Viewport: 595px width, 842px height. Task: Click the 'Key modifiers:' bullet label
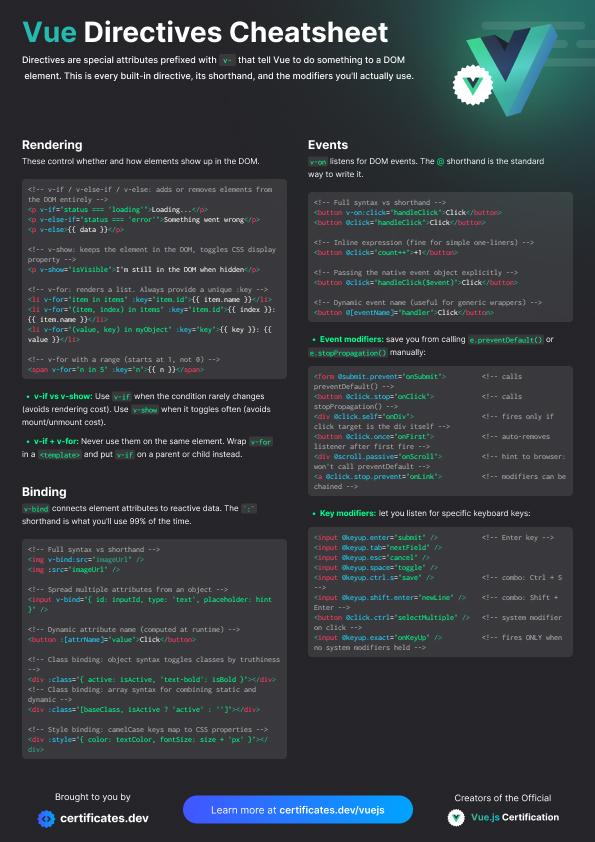(347, 513)
